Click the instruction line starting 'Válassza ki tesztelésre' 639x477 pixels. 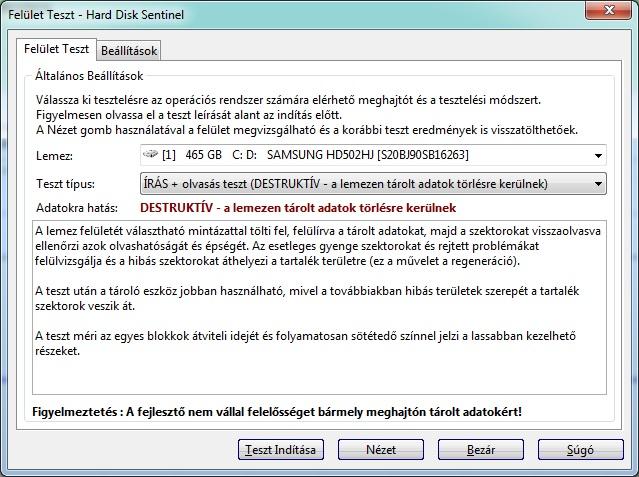click(288, 100)
